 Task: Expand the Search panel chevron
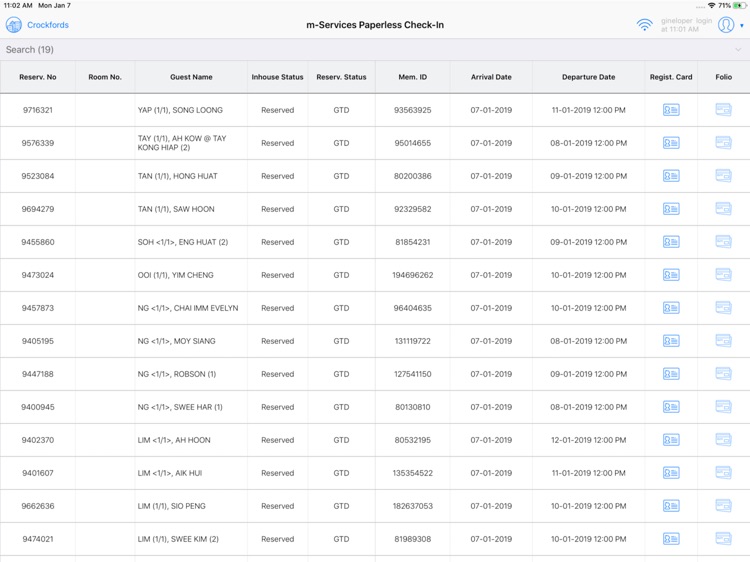738,50
